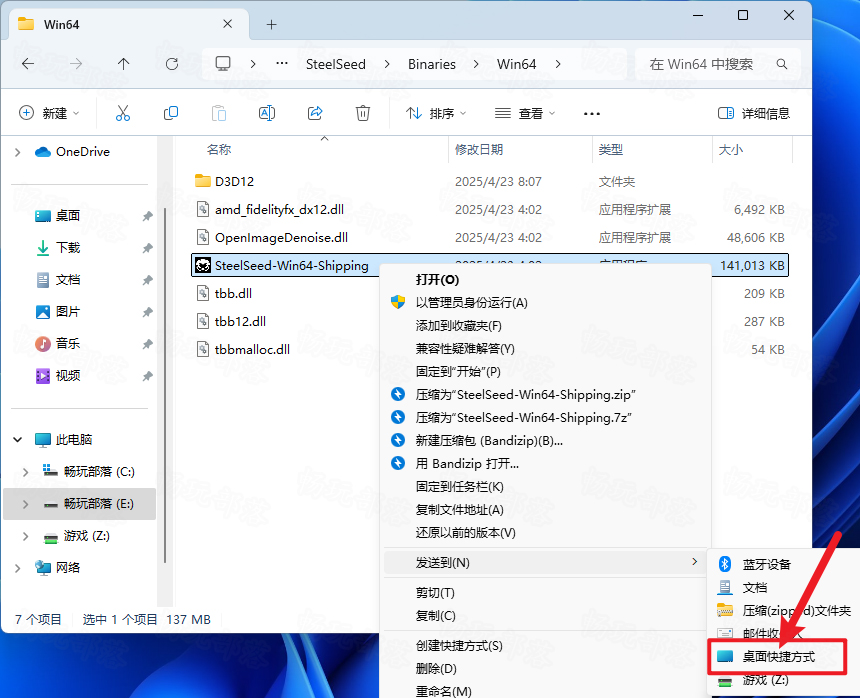The height and width of the screenshot is (698, 860).
Task: Click SteelSeed breadcrumb in address bar
Action: click(x=336, y=64)
